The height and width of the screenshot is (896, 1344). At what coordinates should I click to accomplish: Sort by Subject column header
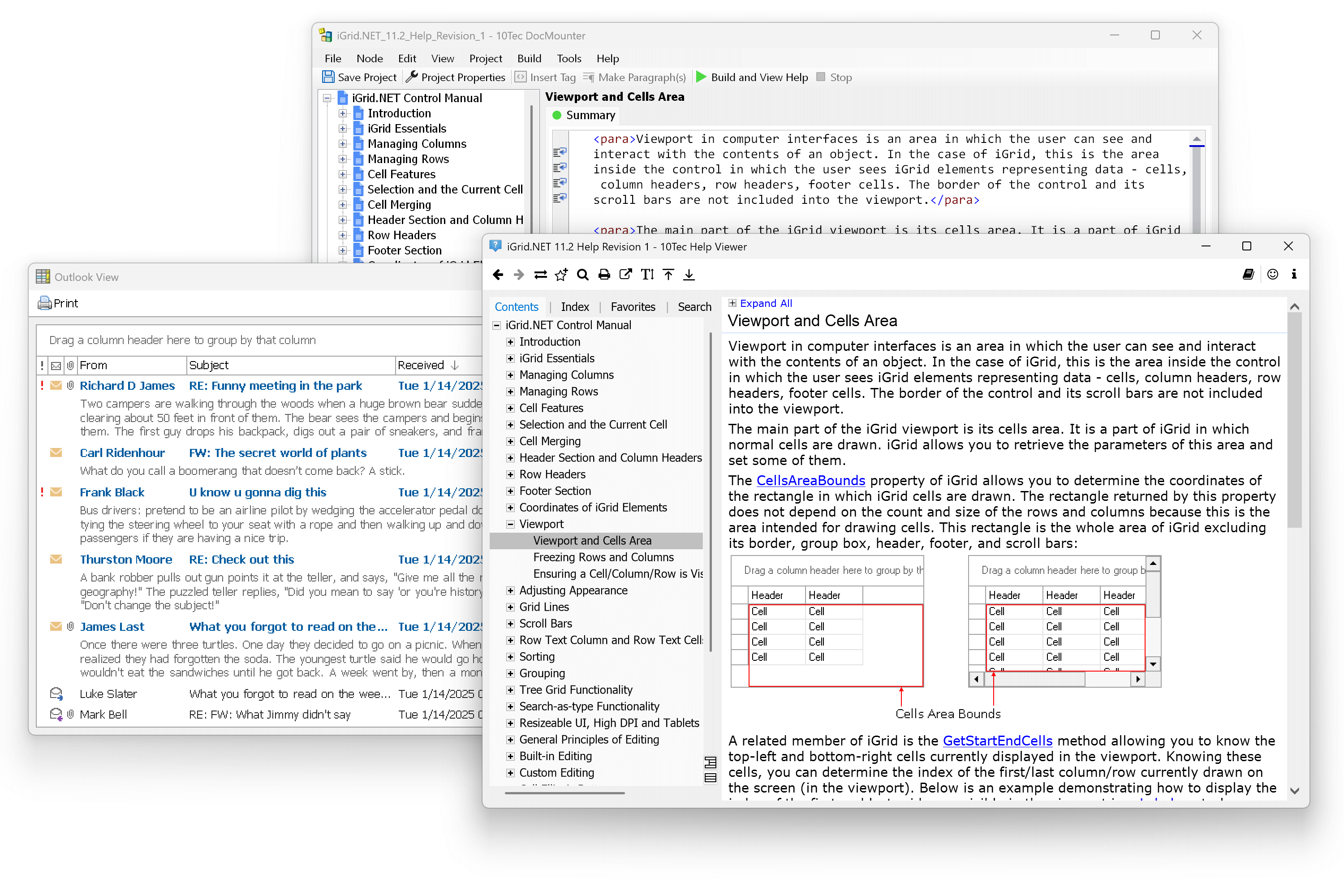tap(291, 365)
